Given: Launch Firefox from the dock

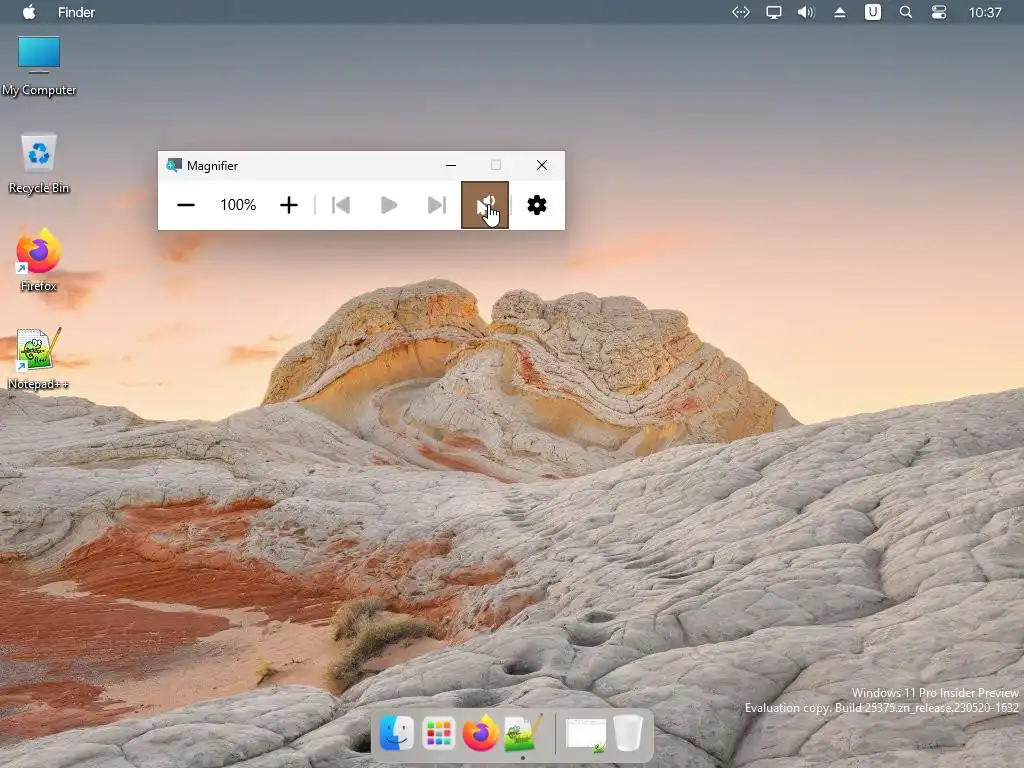Looking at the screenshot, I should [481, 733].
